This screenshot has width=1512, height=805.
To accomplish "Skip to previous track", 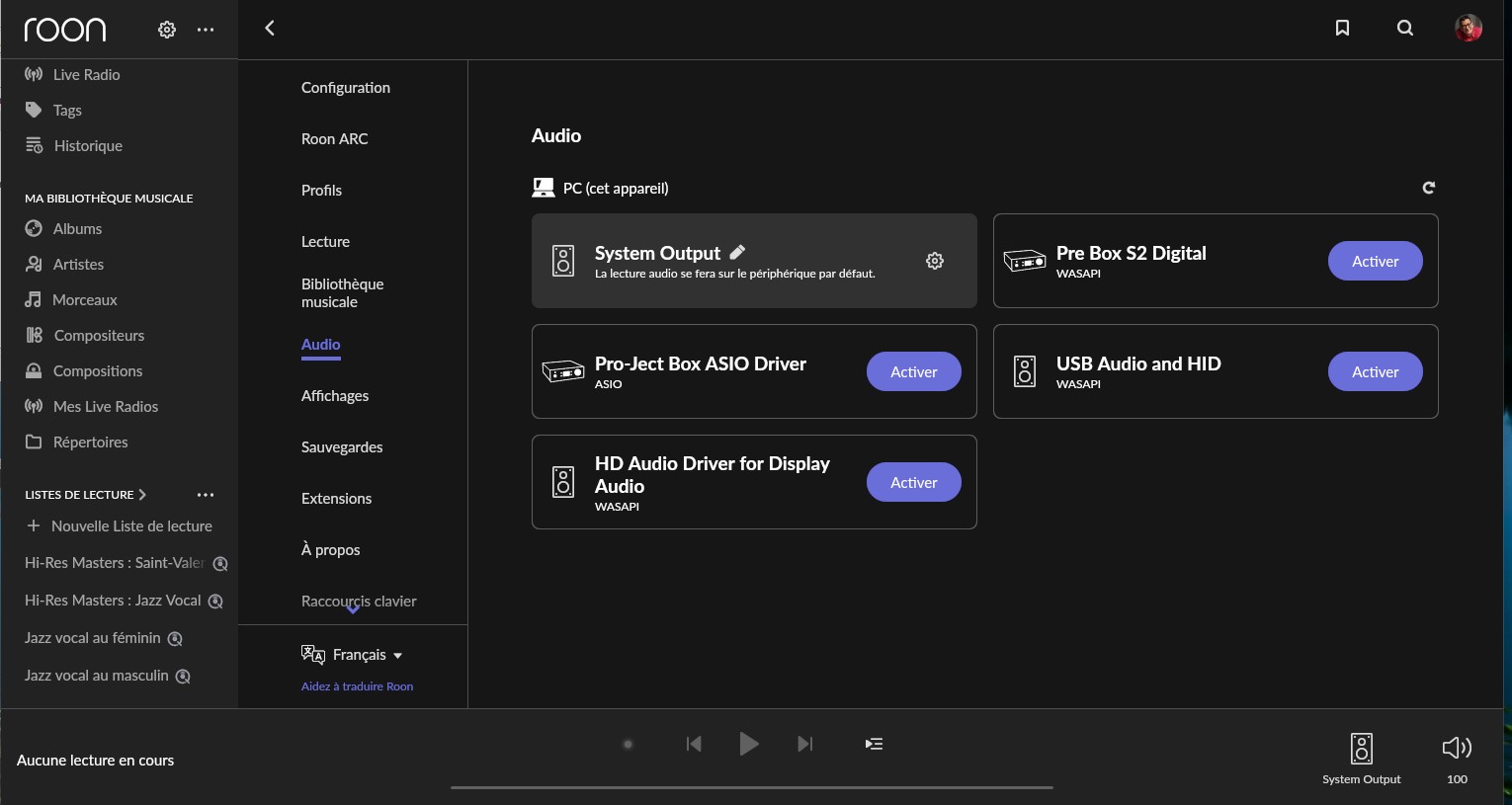I will (x=694, y=744).
